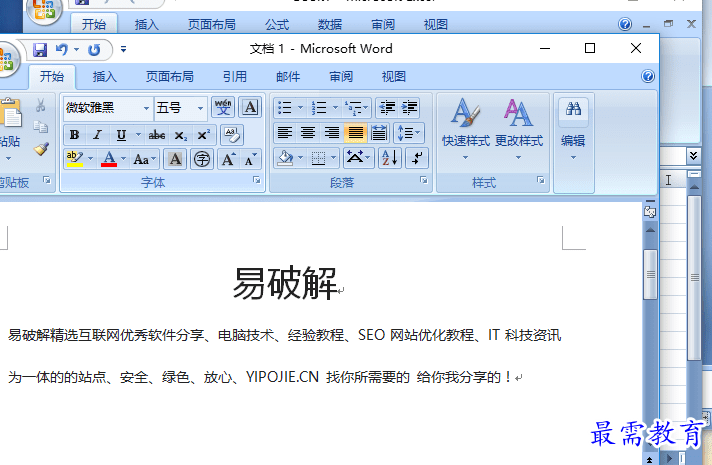
Task: Open the font size dropdown 五号
Action: click(200, 108)
